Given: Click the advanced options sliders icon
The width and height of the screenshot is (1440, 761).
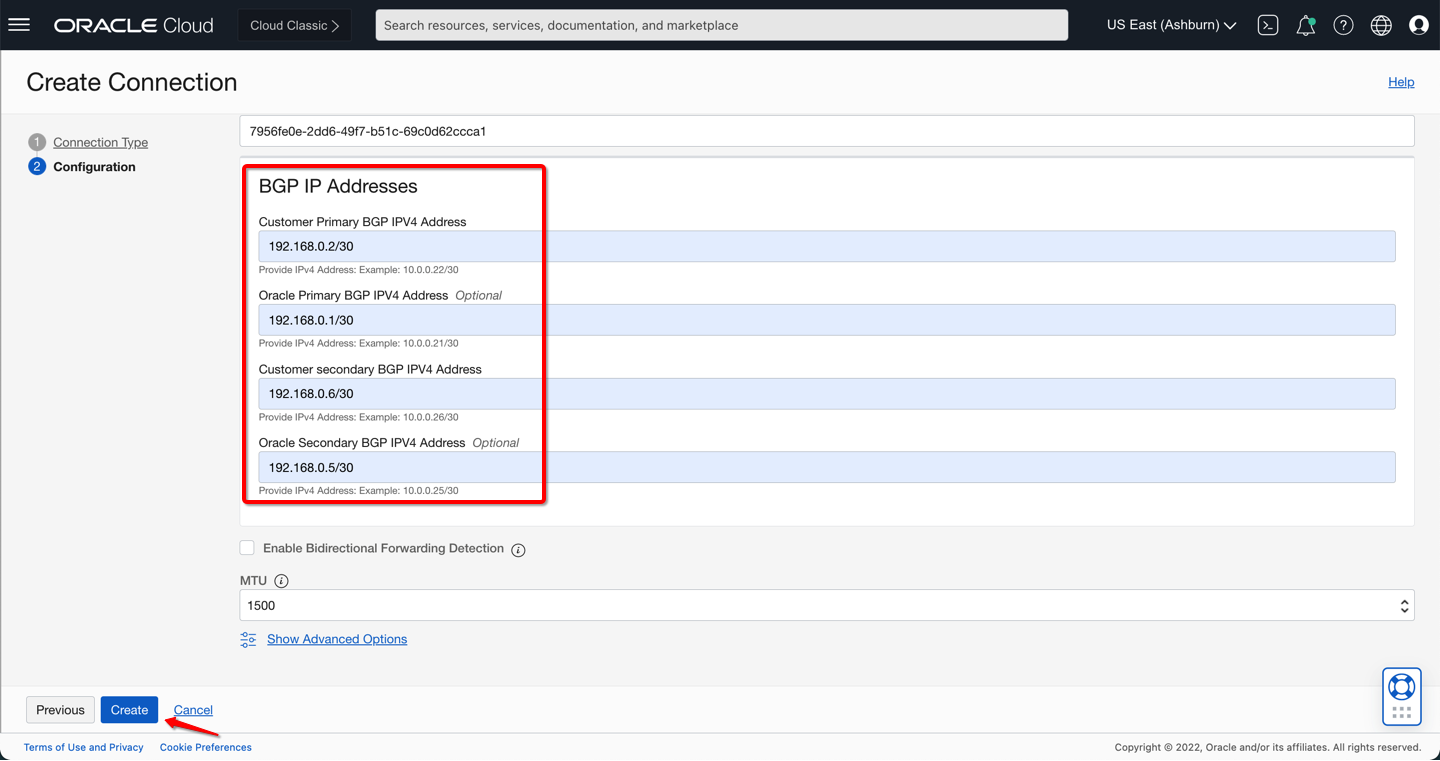Looking at the screenshot, I should pyautogui.click(x=248, y=640).
